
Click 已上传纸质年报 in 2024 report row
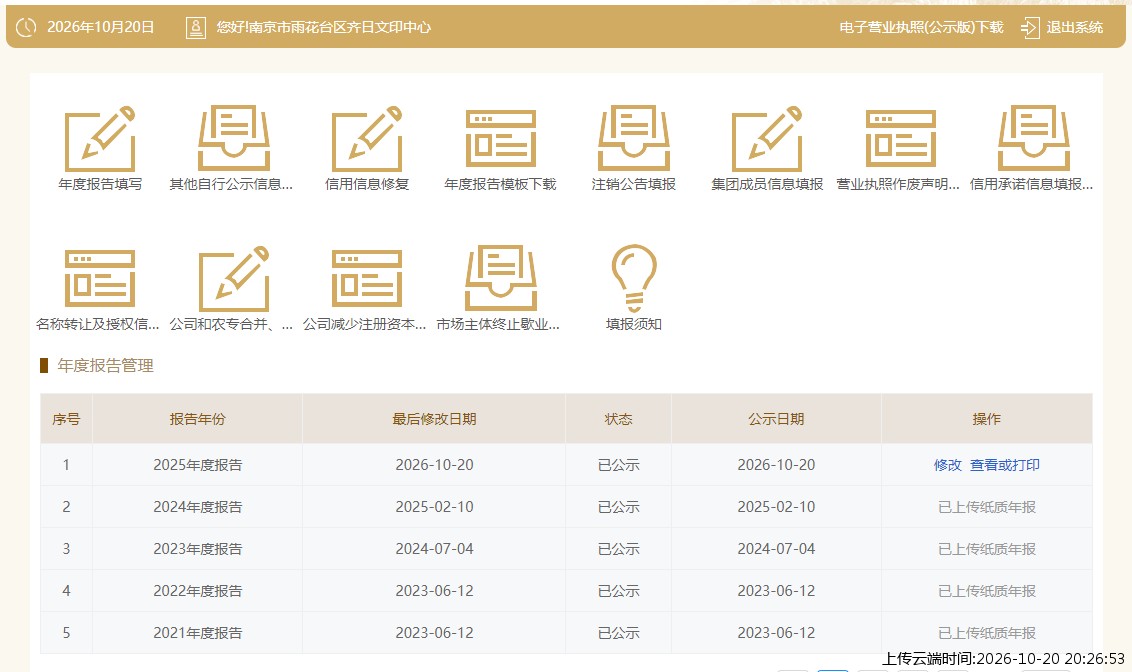(x=986, y=507)
